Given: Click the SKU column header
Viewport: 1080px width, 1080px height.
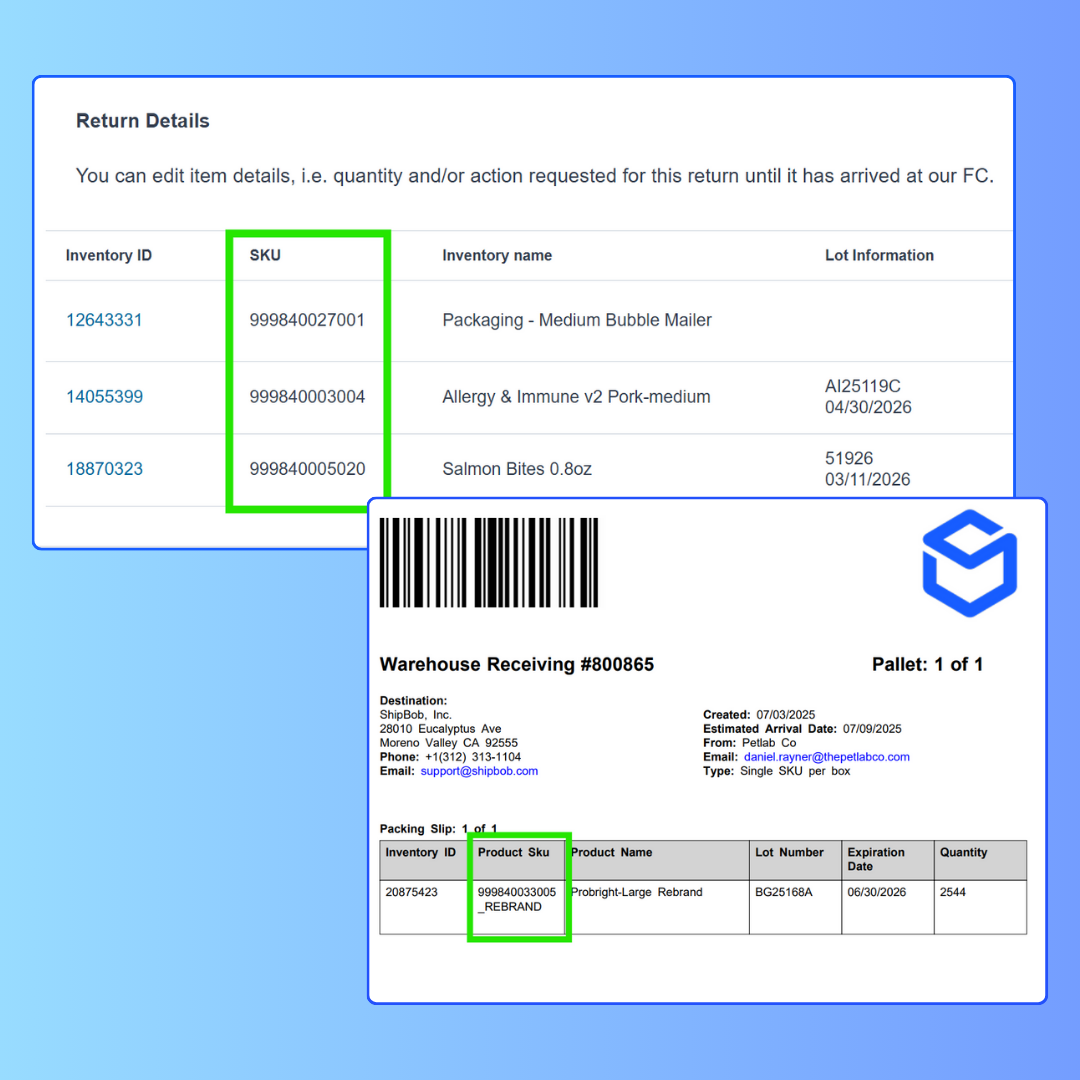Looking at the screenshot, I should (265, 255).
